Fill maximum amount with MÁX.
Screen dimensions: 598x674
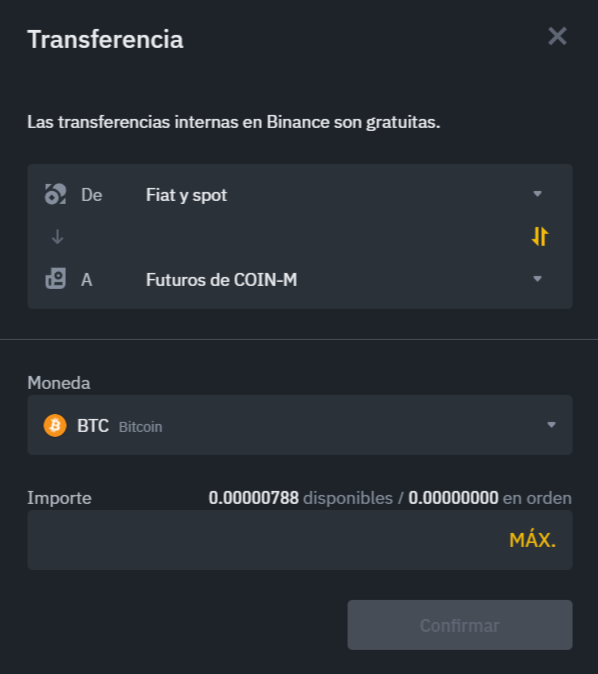pyautogui.click(x=532, y=540)
